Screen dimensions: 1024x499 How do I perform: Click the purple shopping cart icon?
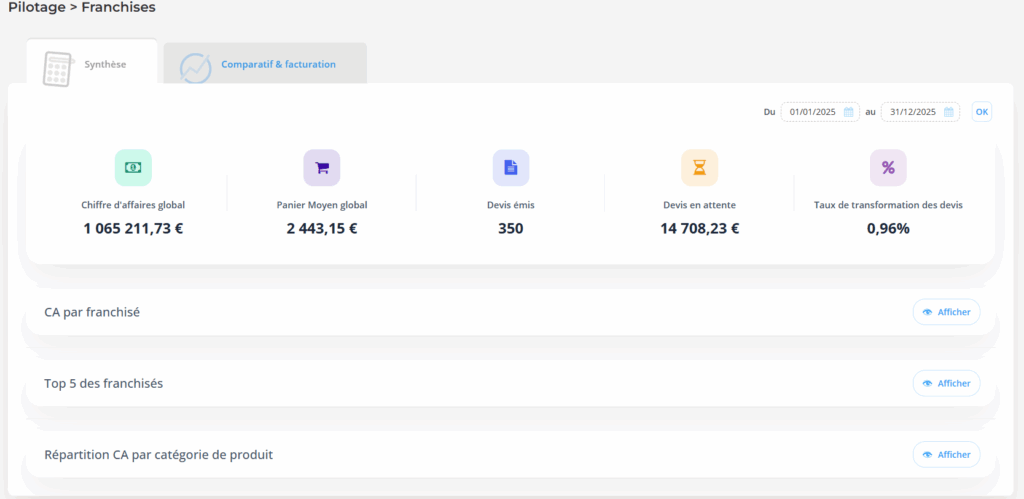(322, 167)
